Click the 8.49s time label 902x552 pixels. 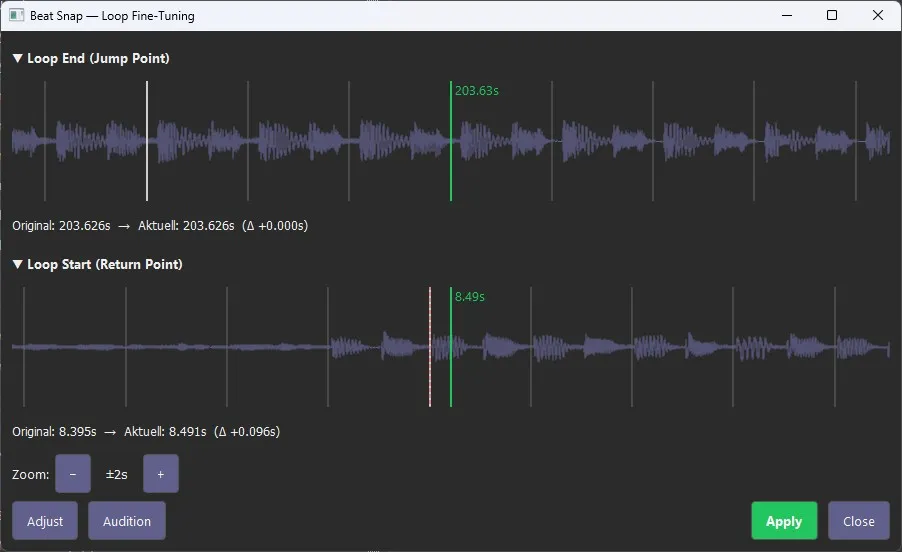pyautogui.click(x=470, y=297)
